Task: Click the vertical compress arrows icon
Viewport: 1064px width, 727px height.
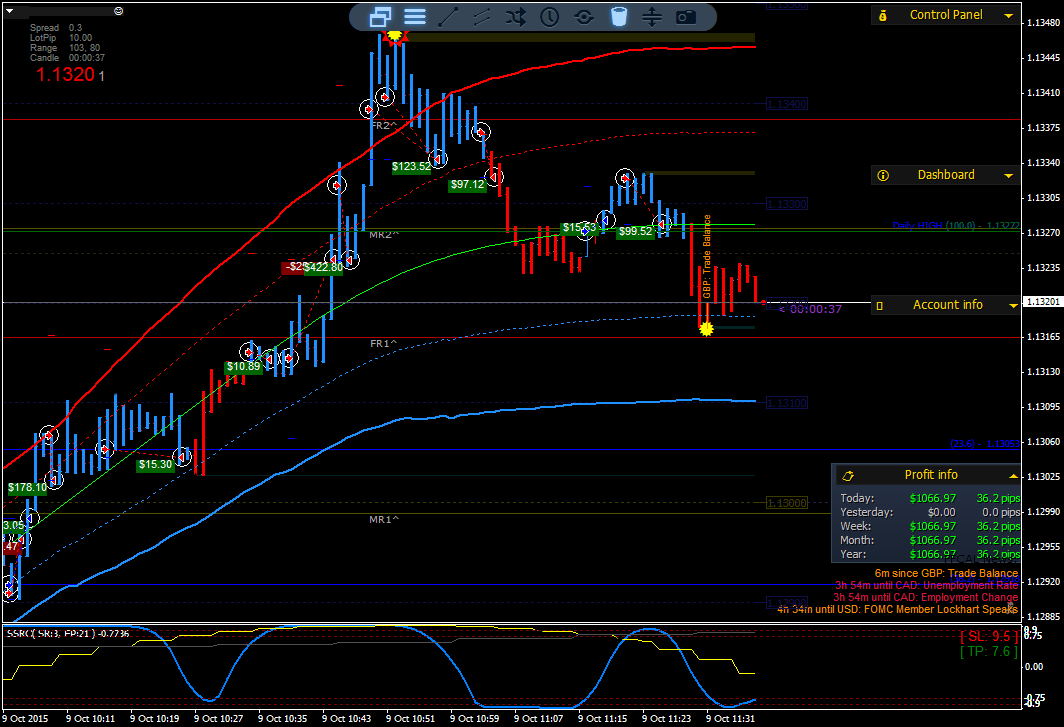Action: [651, 17]
